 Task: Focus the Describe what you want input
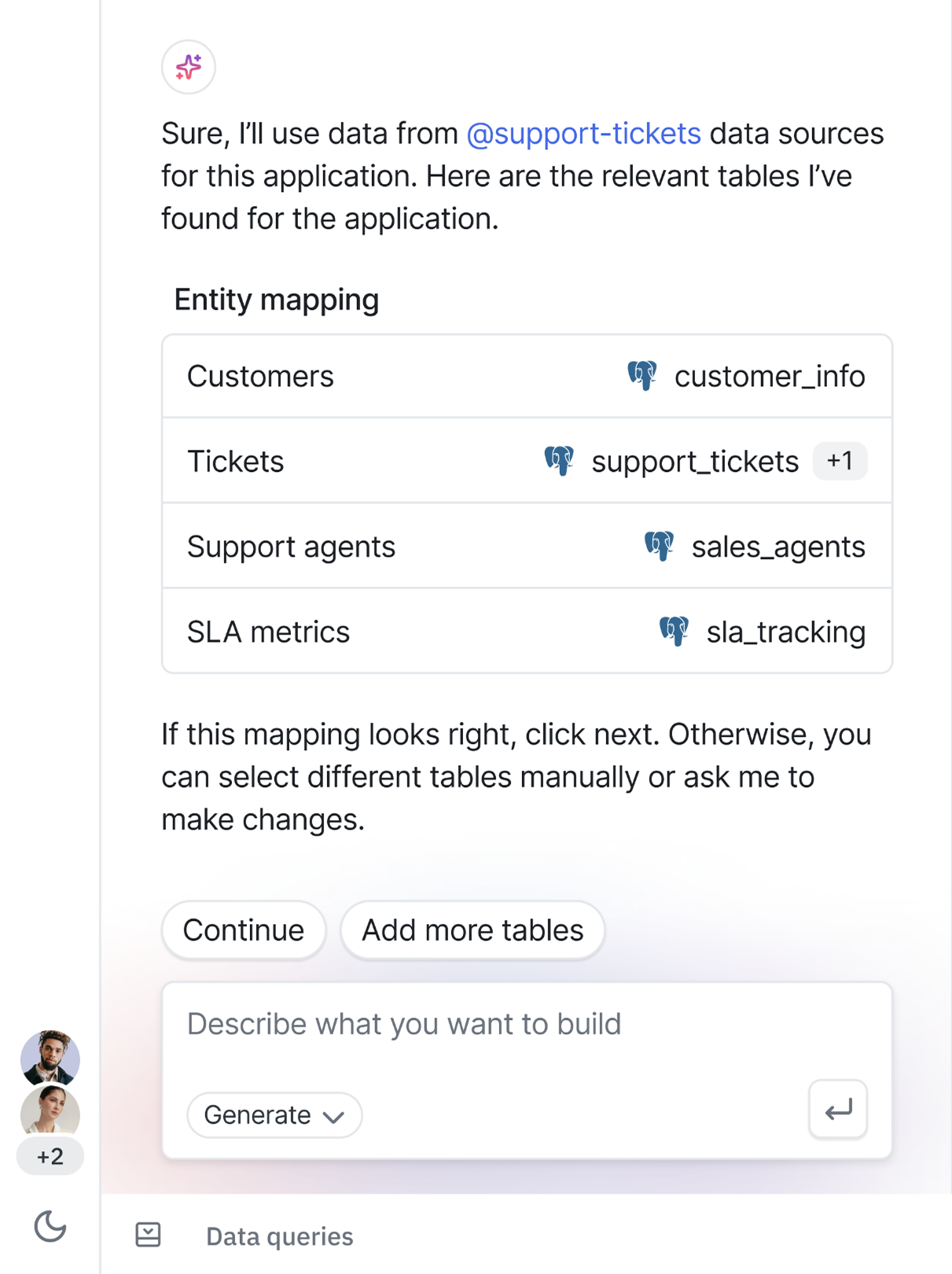527,1024
